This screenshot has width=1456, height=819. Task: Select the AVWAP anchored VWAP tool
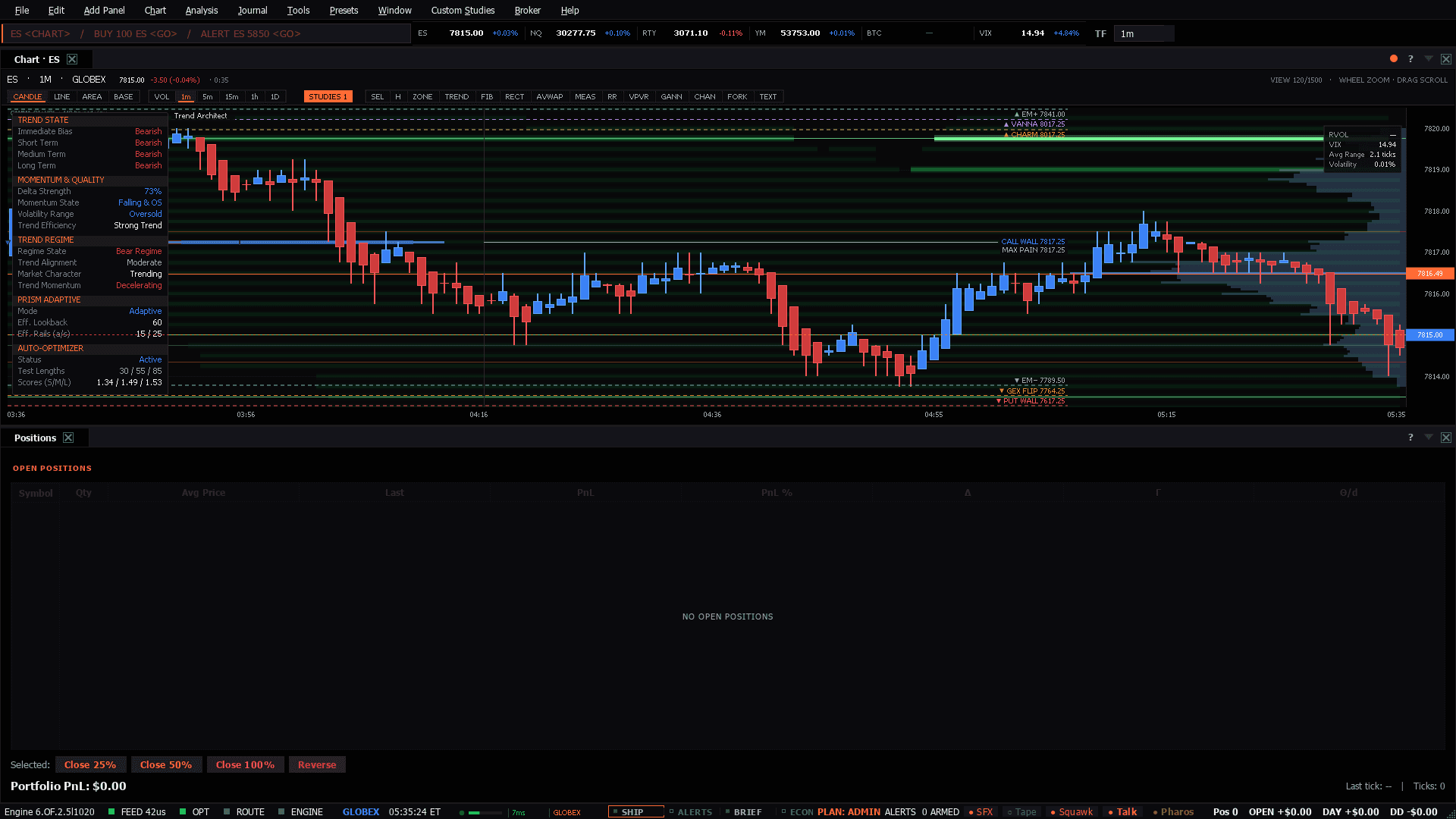click(x=549, y=96)
